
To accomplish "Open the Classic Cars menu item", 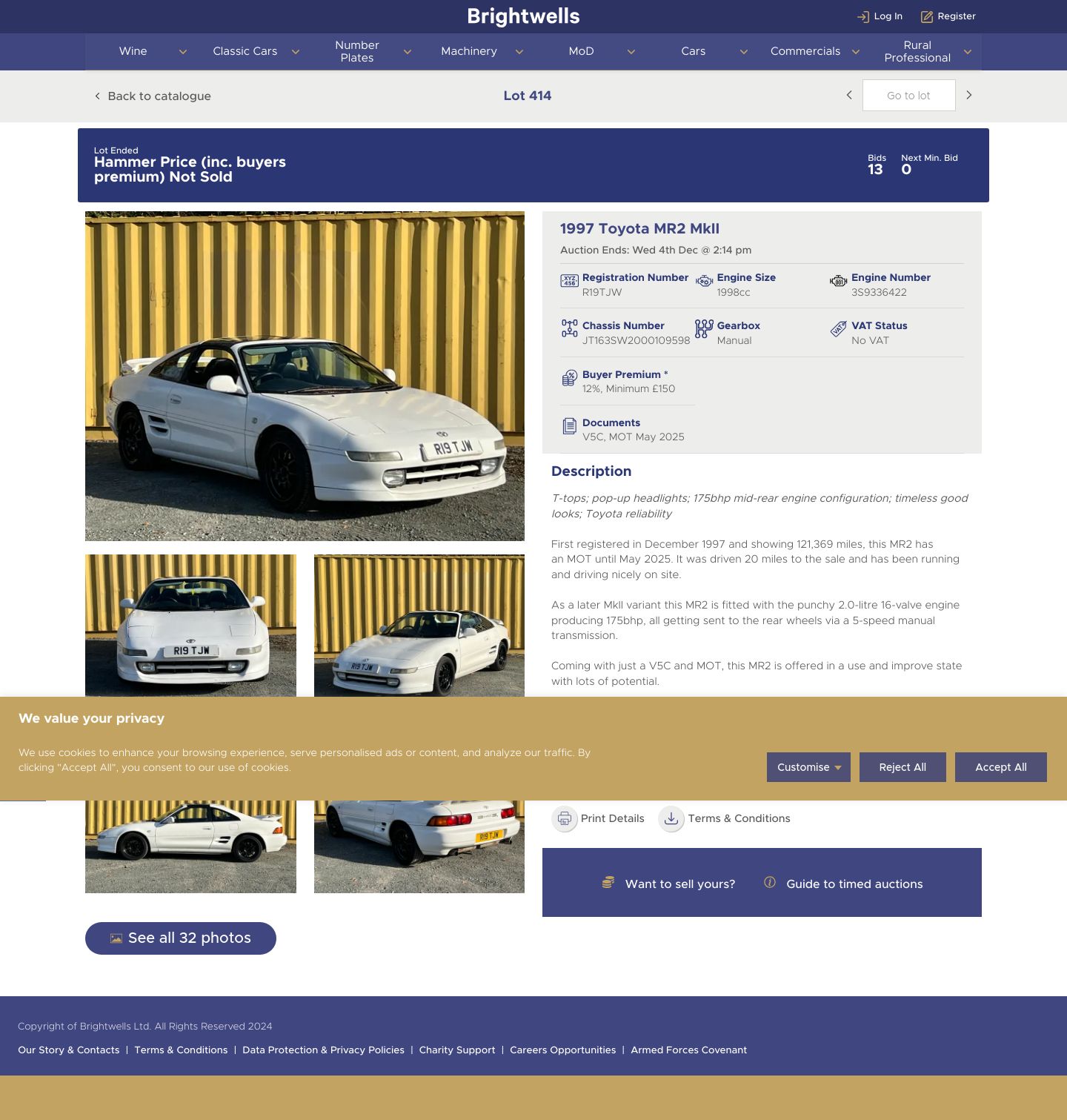I will 245,51.
